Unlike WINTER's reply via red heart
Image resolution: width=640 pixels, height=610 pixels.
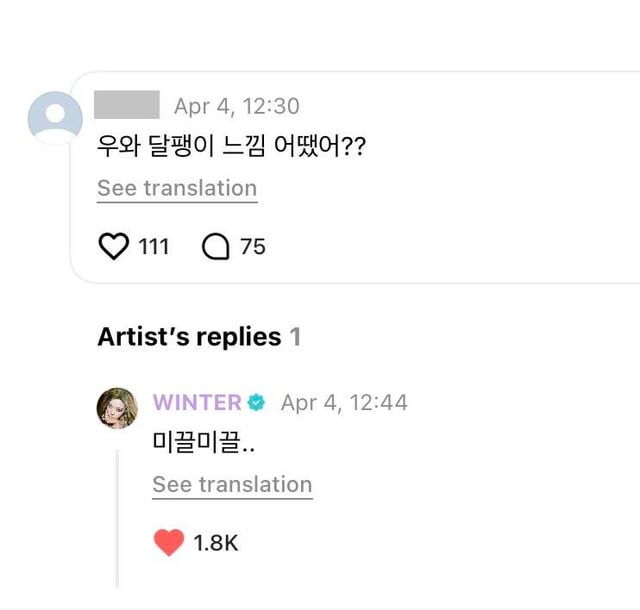(169, 543)
